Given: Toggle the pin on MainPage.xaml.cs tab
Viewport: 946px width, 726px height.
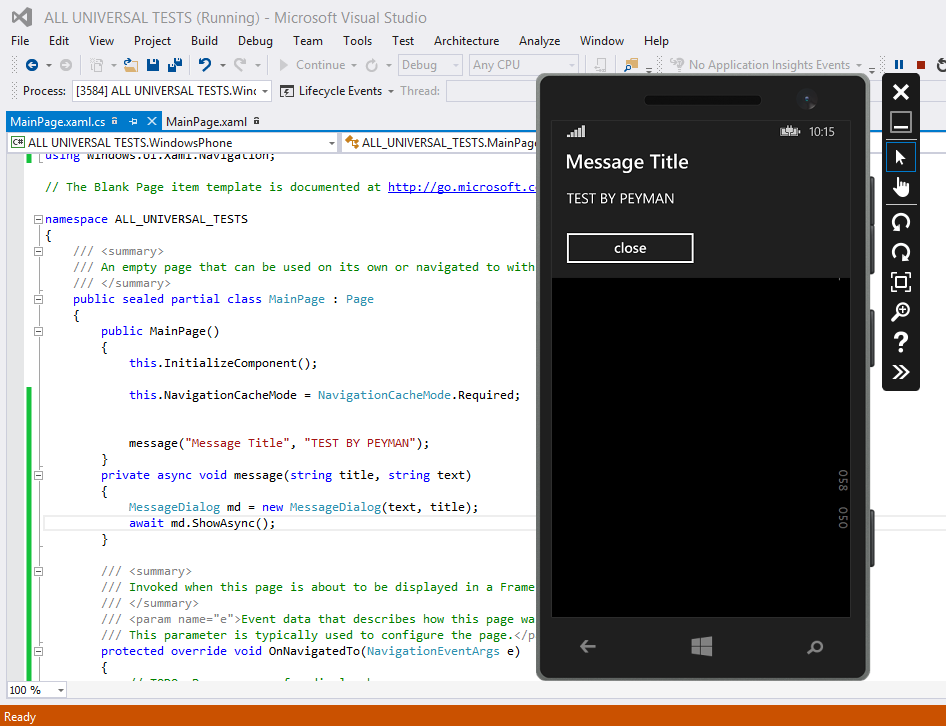Looking at the screenshot, I should (x=133, y=121).
